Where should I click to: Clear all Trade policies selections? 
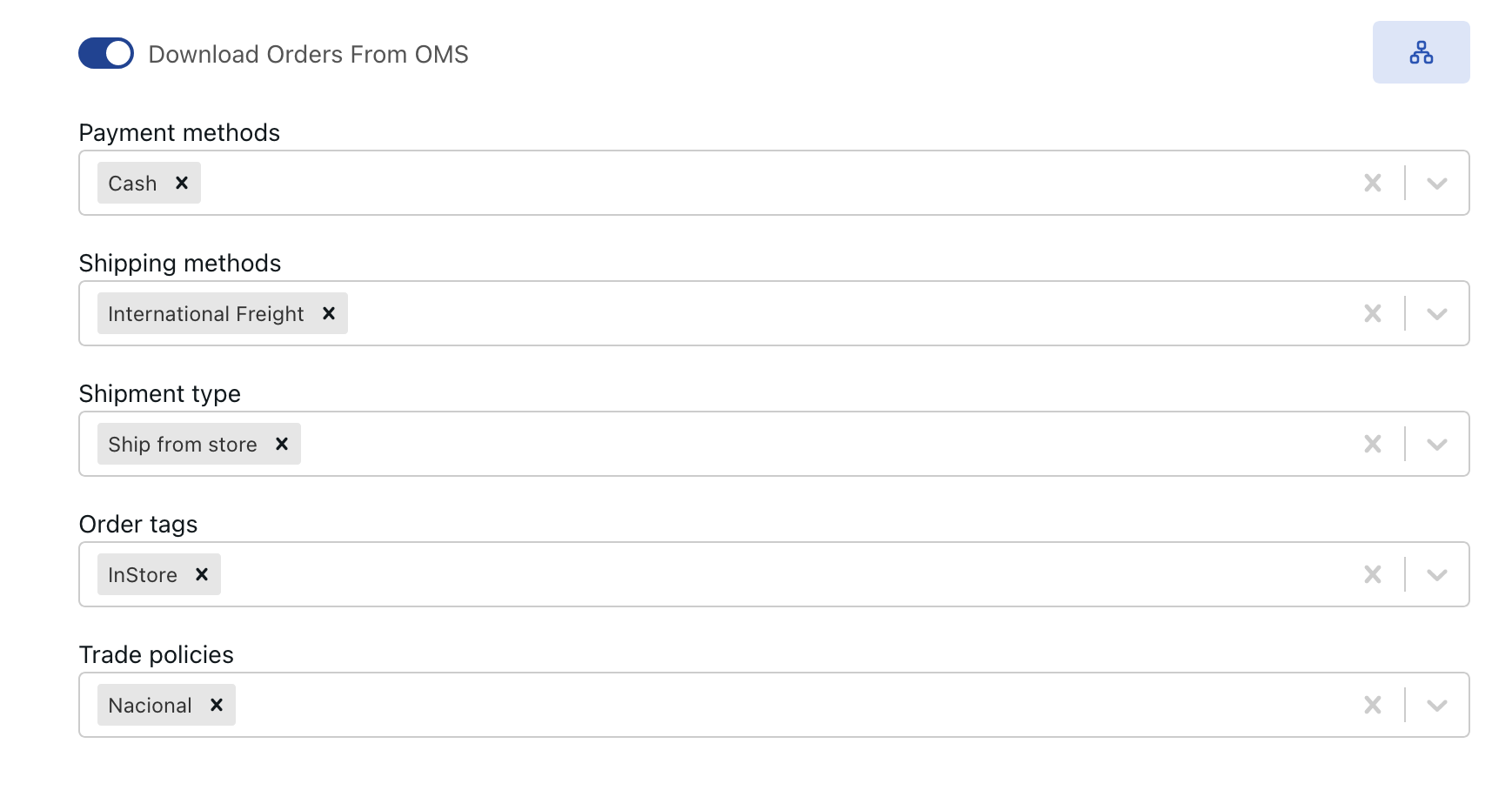click(1373, 705)
